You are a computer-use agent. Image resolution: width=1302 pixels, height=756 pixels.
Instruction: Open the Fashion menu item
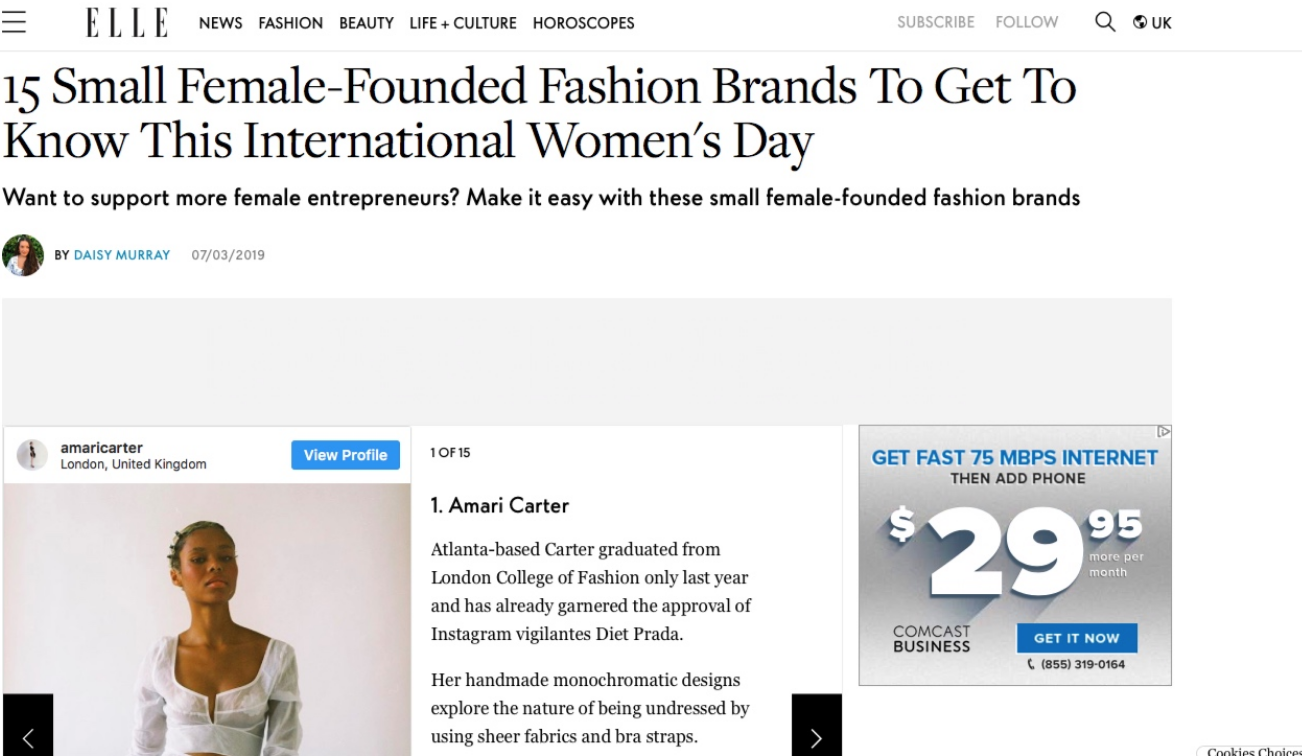tap(290, 23)
